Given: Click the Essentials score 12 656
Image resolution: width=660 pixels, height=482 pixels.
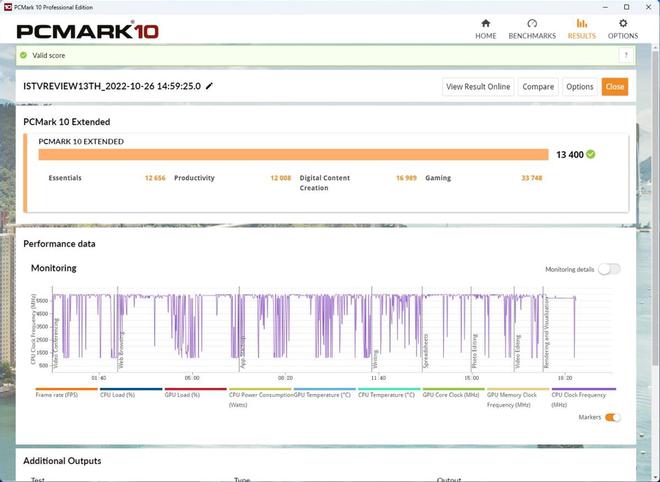Looking at the screenshot, I should [155, 178].
